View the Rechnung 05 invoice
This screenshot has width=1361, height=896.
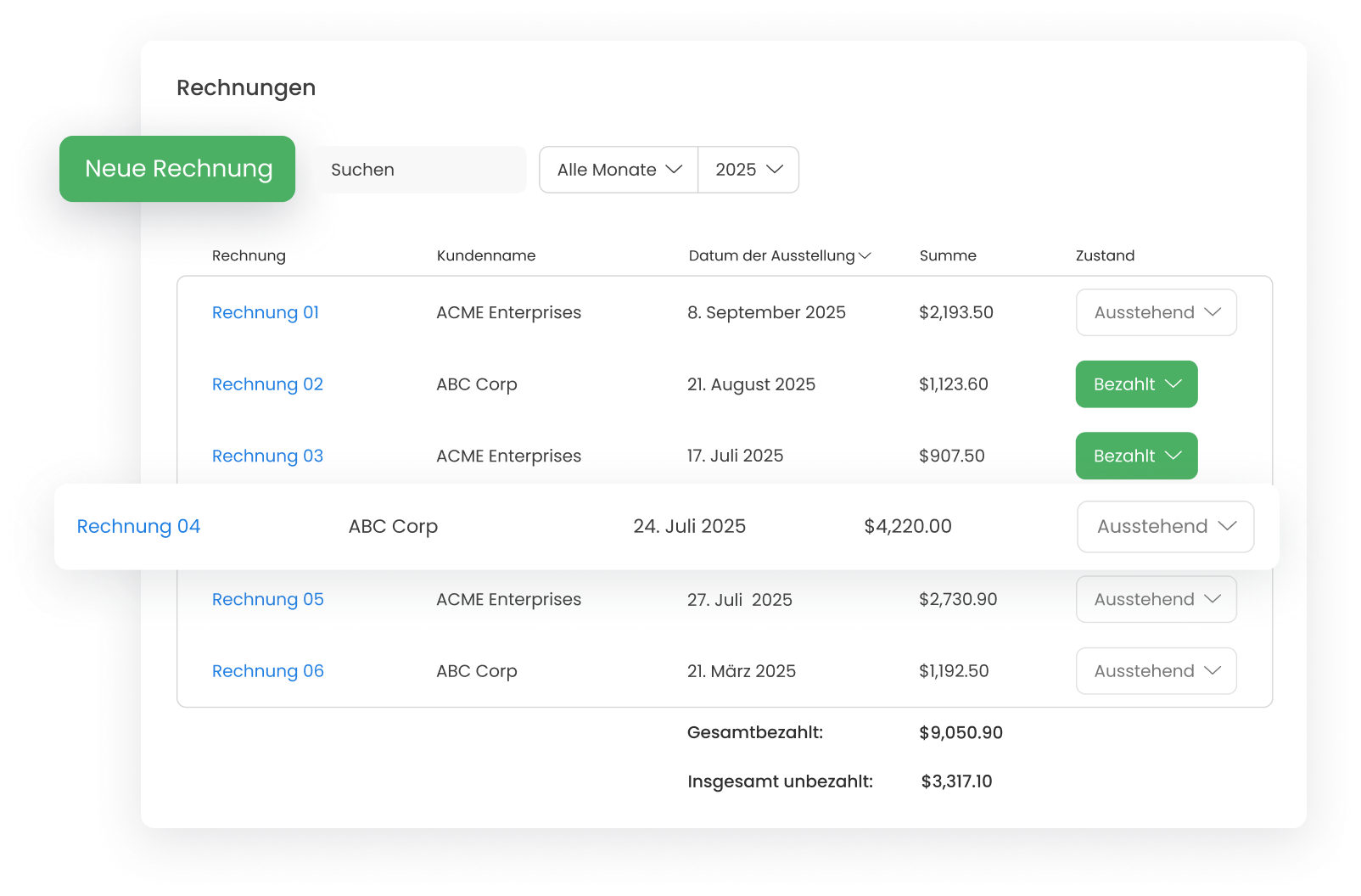(x=267, y=599)
